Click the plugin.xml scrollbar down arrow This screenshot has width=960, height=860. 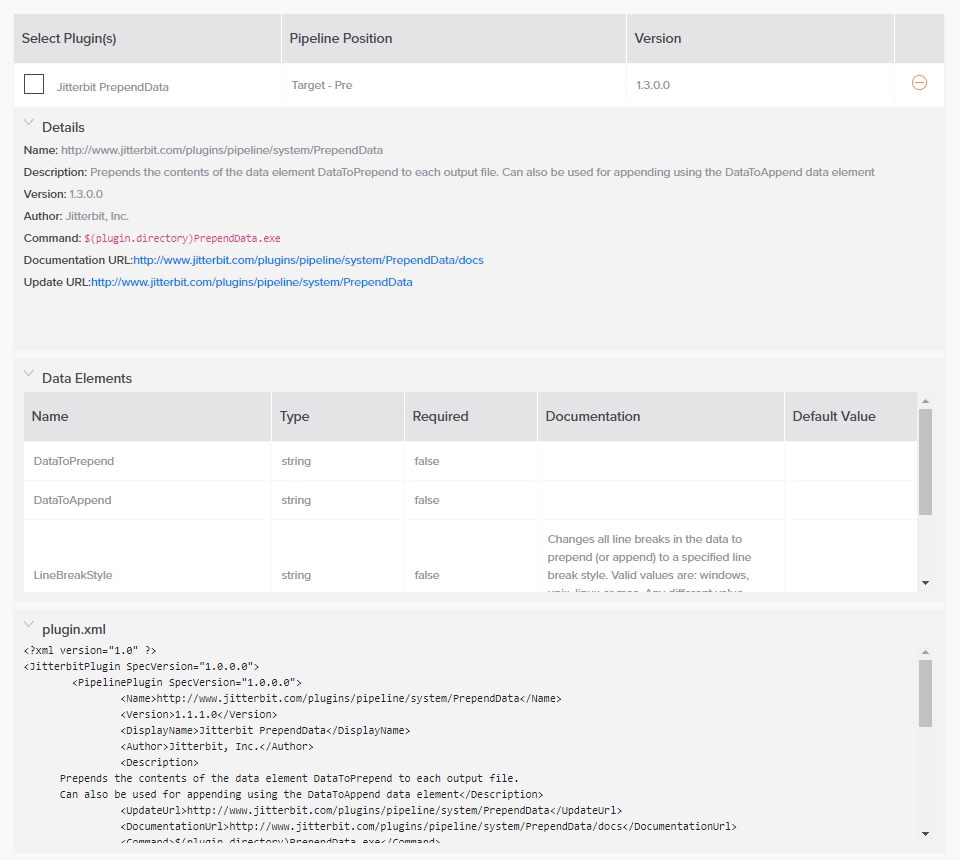tap(925, 831)
